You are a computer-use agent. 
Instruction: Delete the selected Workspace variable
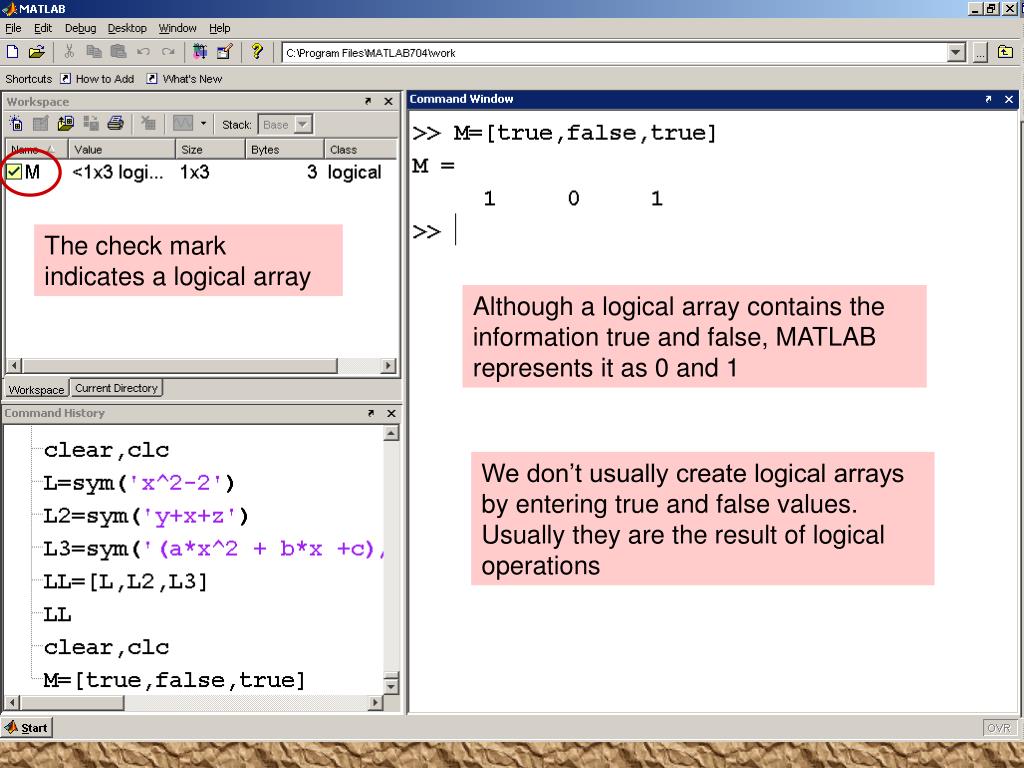[148, 123]
